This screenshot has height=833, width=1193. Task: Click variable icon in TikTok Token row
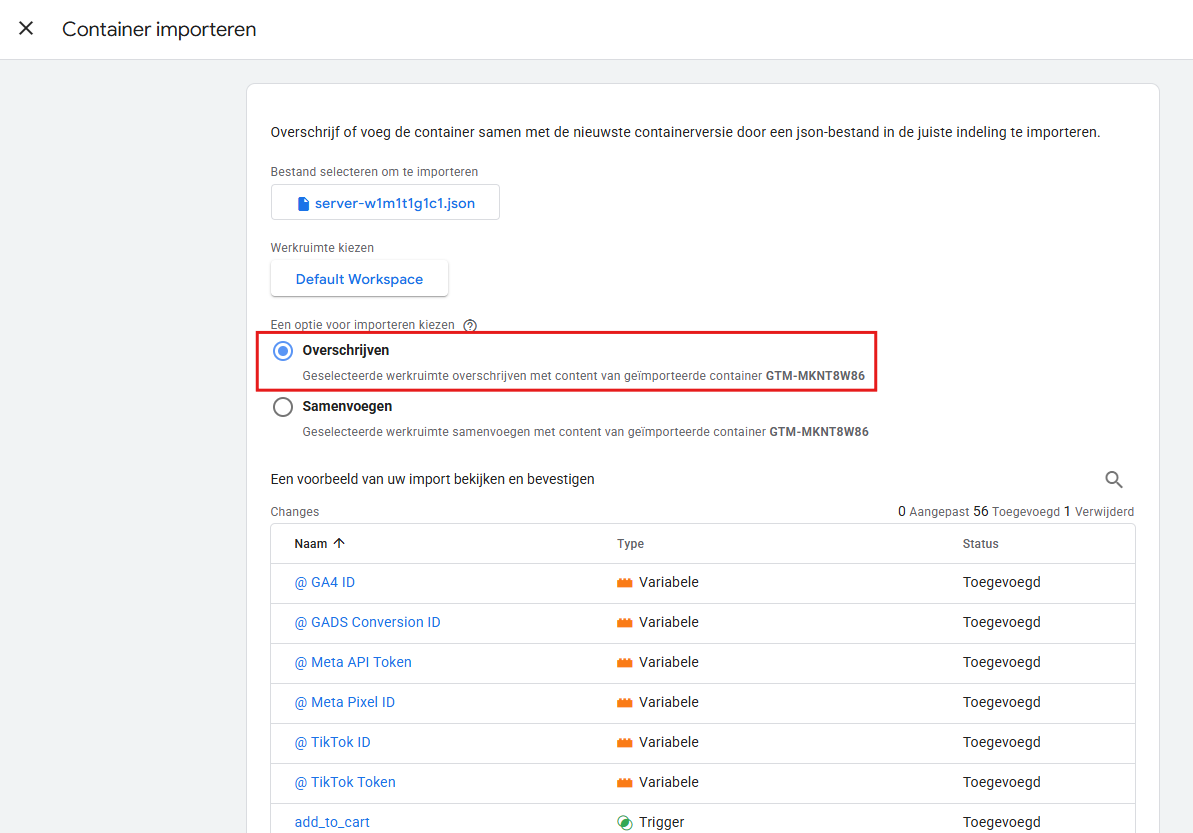point(625,783)
